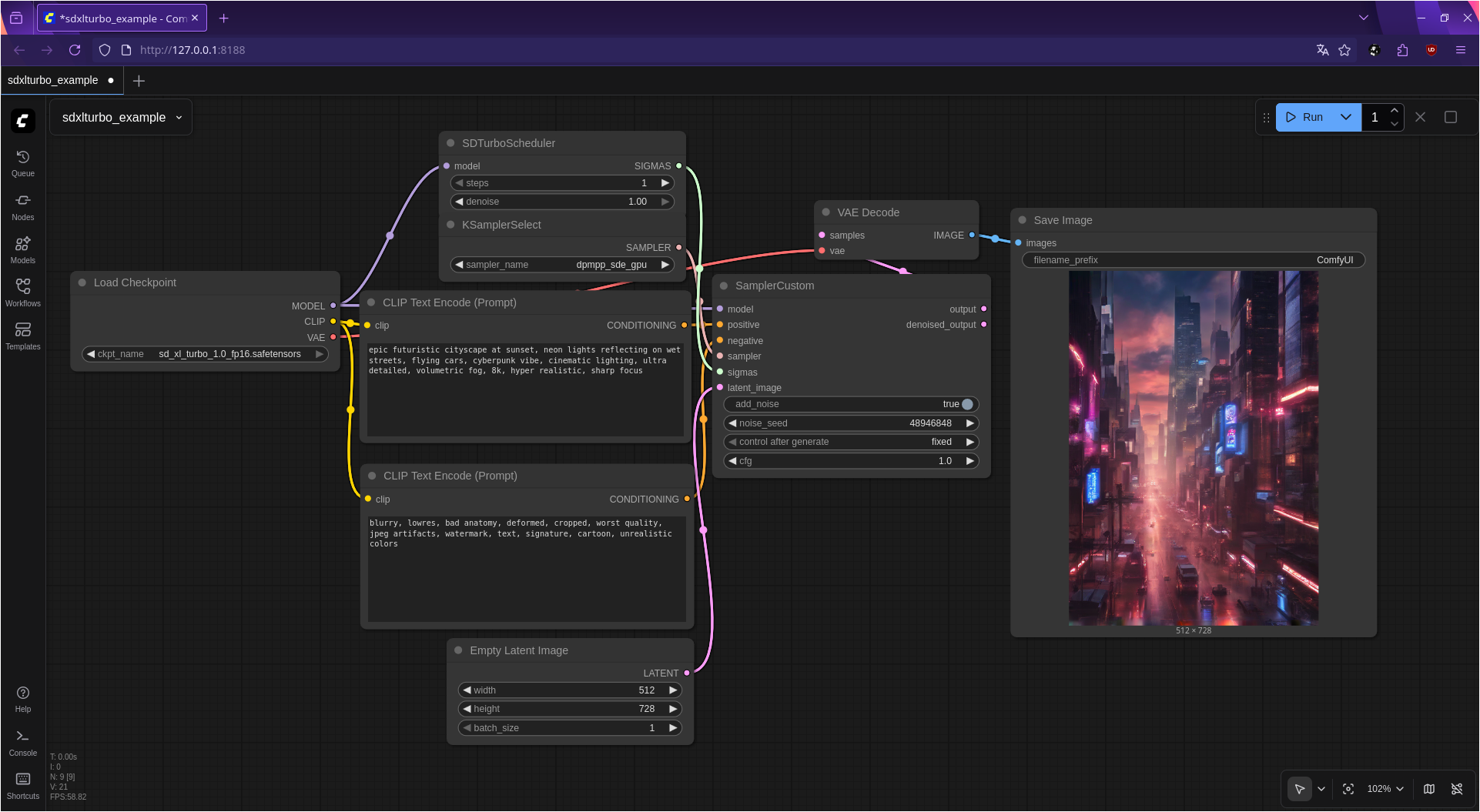Open the Nodes library panel
Screen dimensions: 1480x812
pos(22,206)
